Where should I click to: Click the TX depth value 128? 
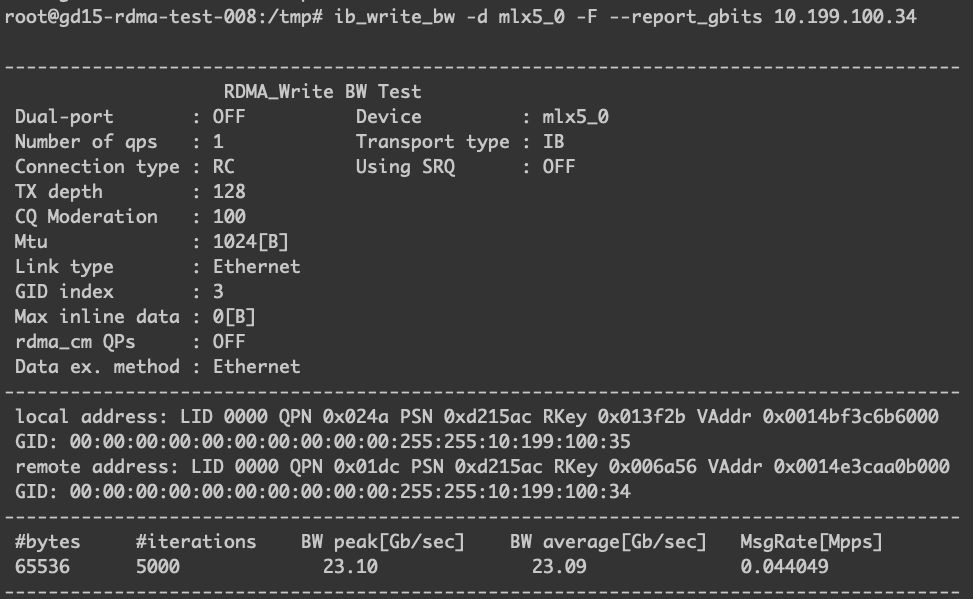pyautogui.click(x=229, y=191)
